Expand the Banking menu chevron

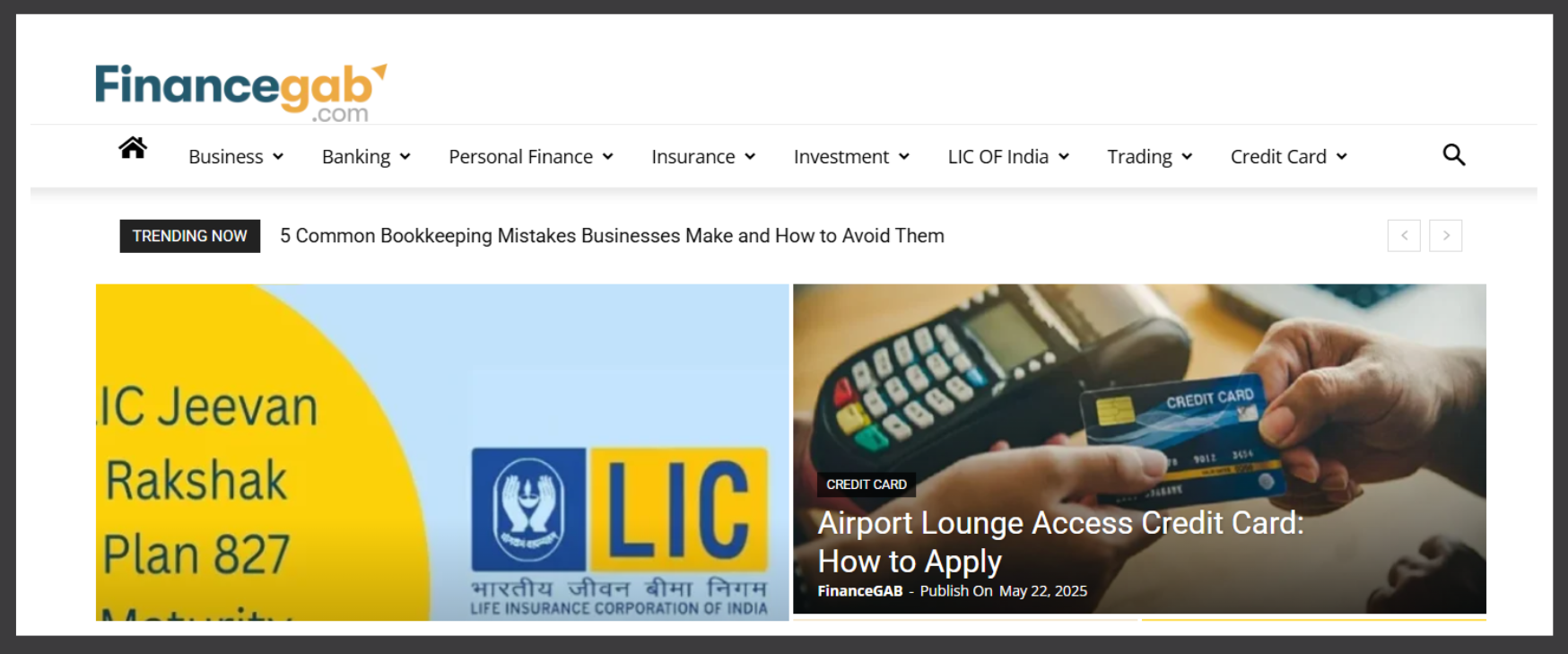(405, 157)
